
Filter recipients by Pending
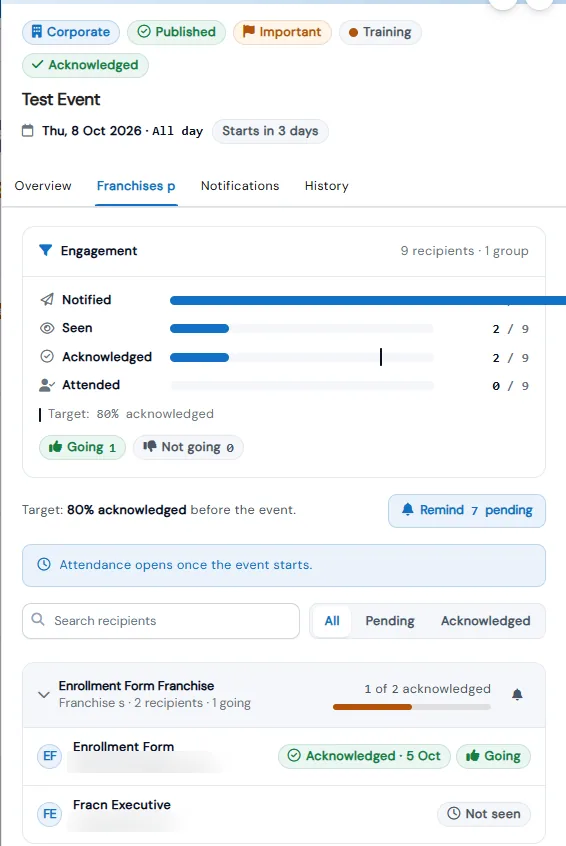point(390,621)
